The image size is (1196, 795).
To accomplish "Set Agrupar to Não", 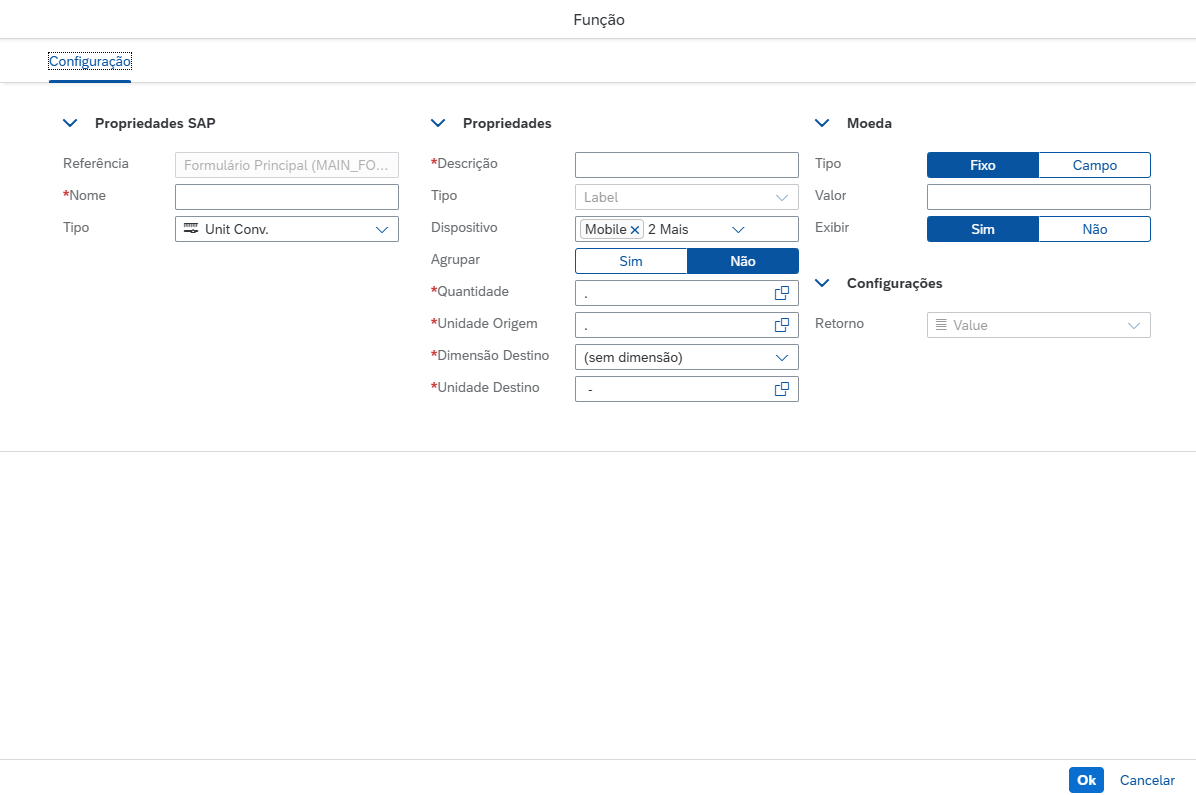I will [x=743, y=261].
